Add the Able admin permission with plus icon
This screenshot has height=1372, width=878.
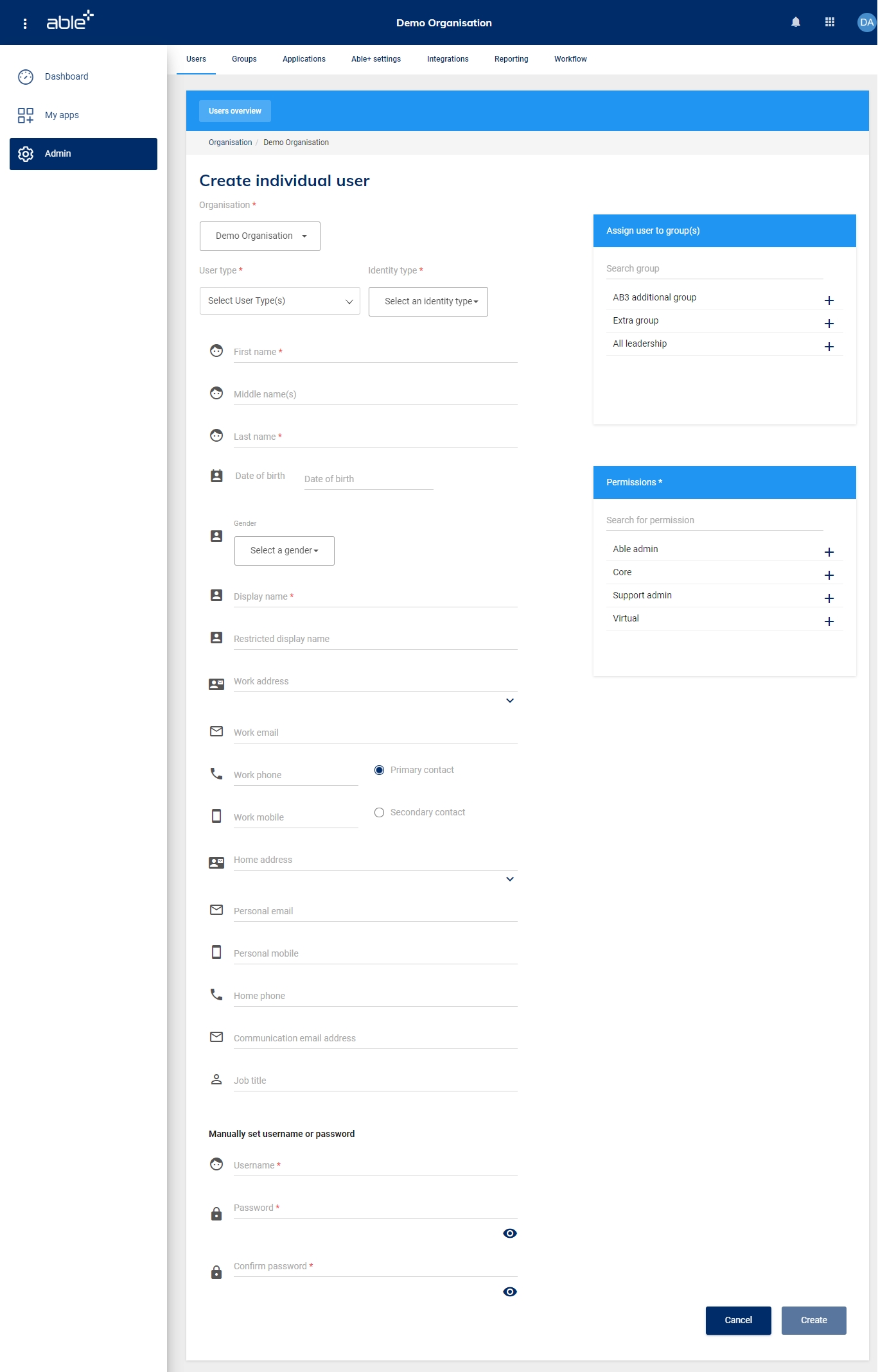(x=829, y=552)
